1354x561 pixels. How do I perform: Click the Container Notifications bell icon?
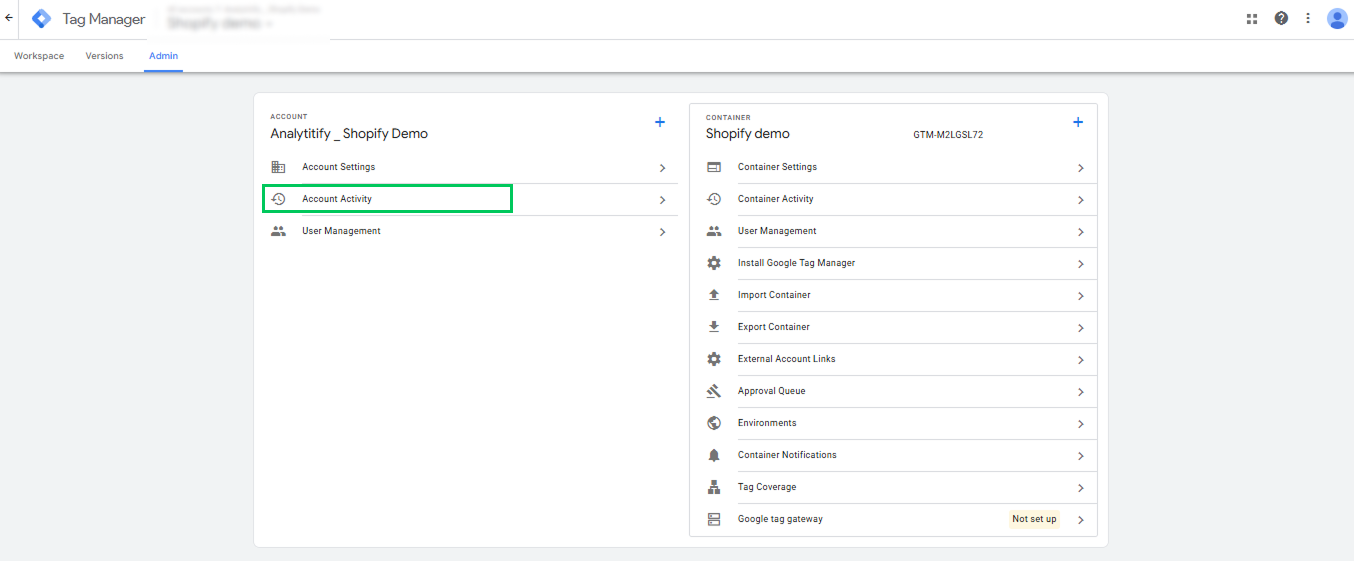coord(714,455)
